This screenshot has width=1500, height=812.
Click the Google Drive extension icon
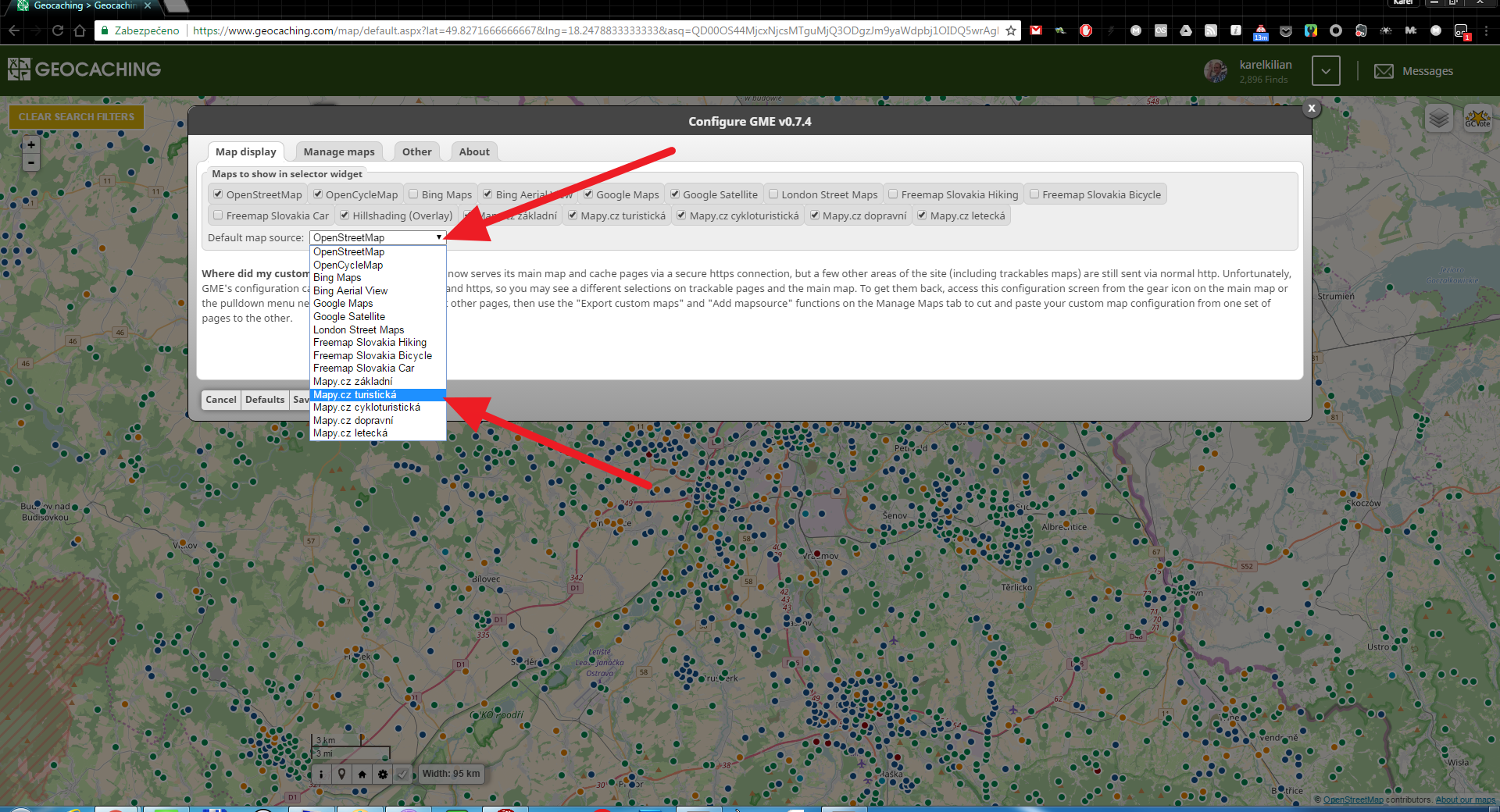pyautogui.click(x=1186, y=30)
